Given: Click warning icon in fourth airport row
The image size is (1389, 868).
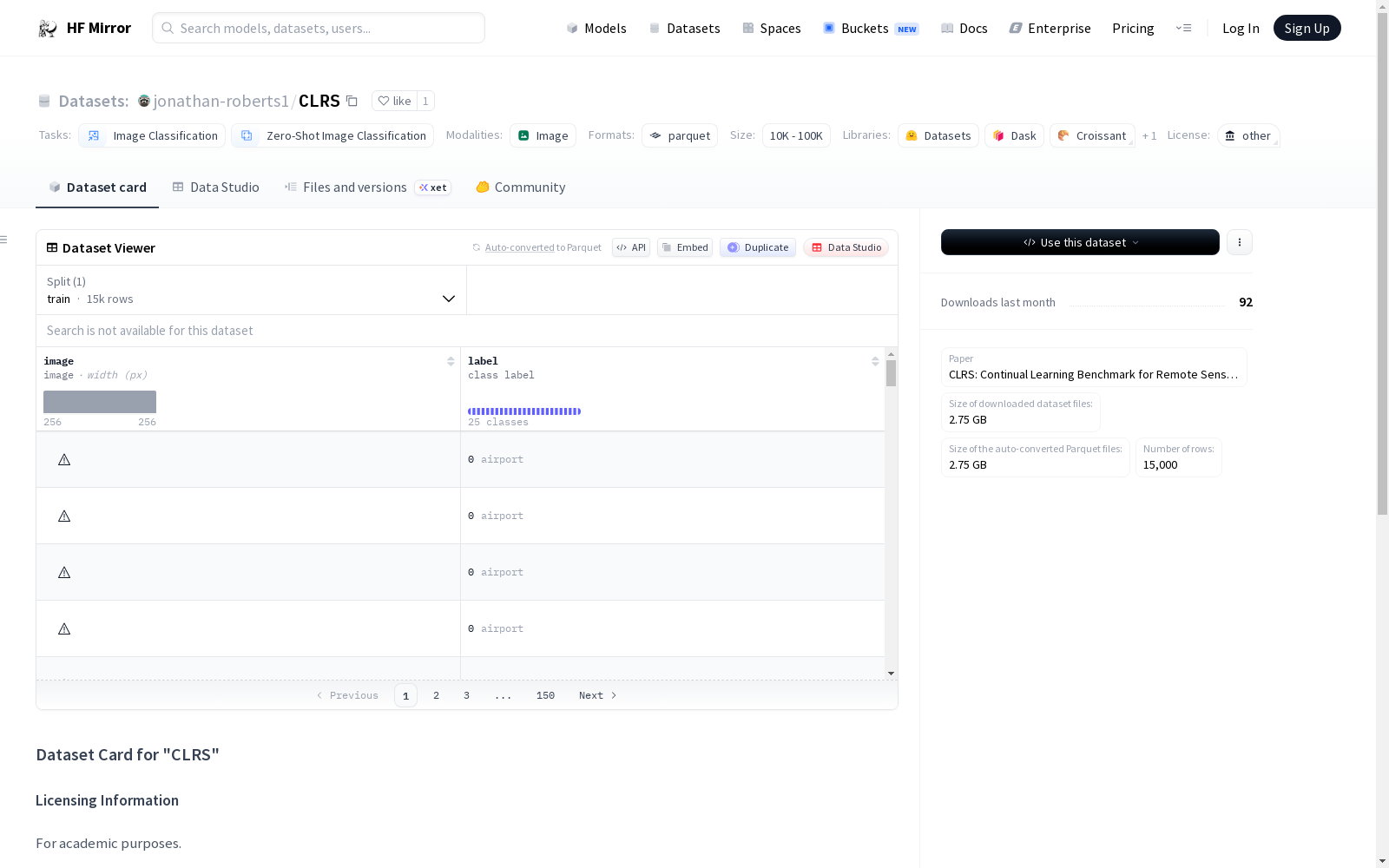Looking at the screenshot, I should click(64, 628).
